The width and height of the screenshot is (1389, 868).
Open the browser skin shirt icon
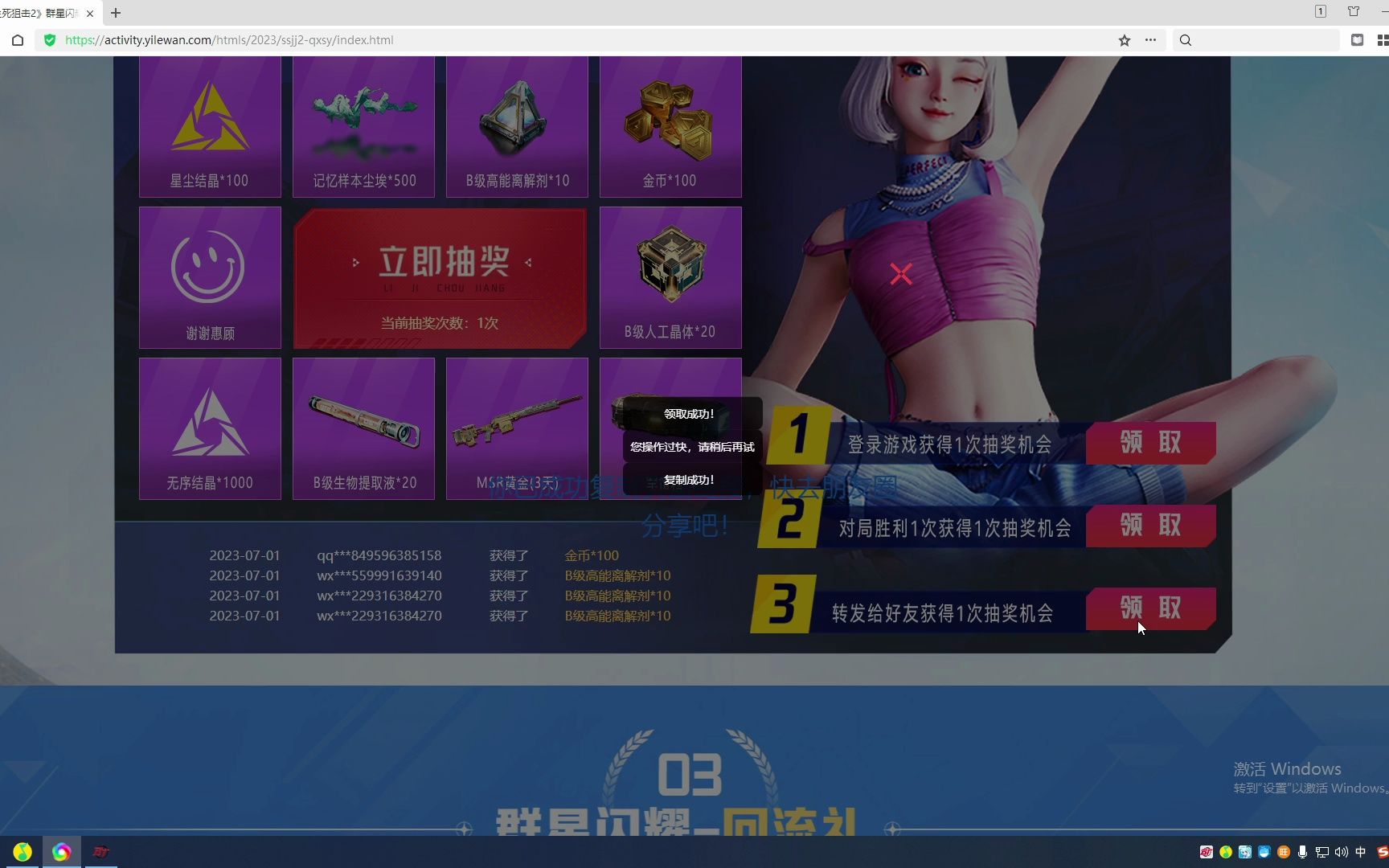[1354, 11]
